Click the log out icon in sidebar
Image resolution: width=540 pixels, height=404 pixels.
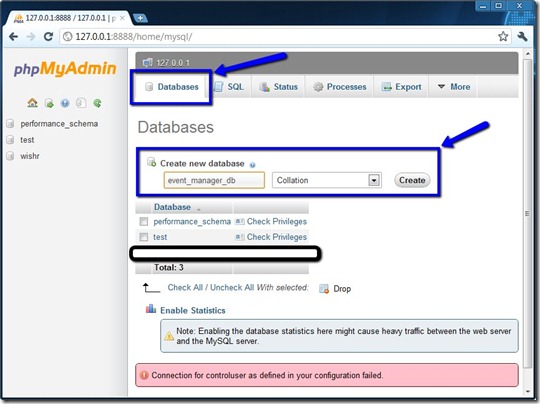point(49,103)
